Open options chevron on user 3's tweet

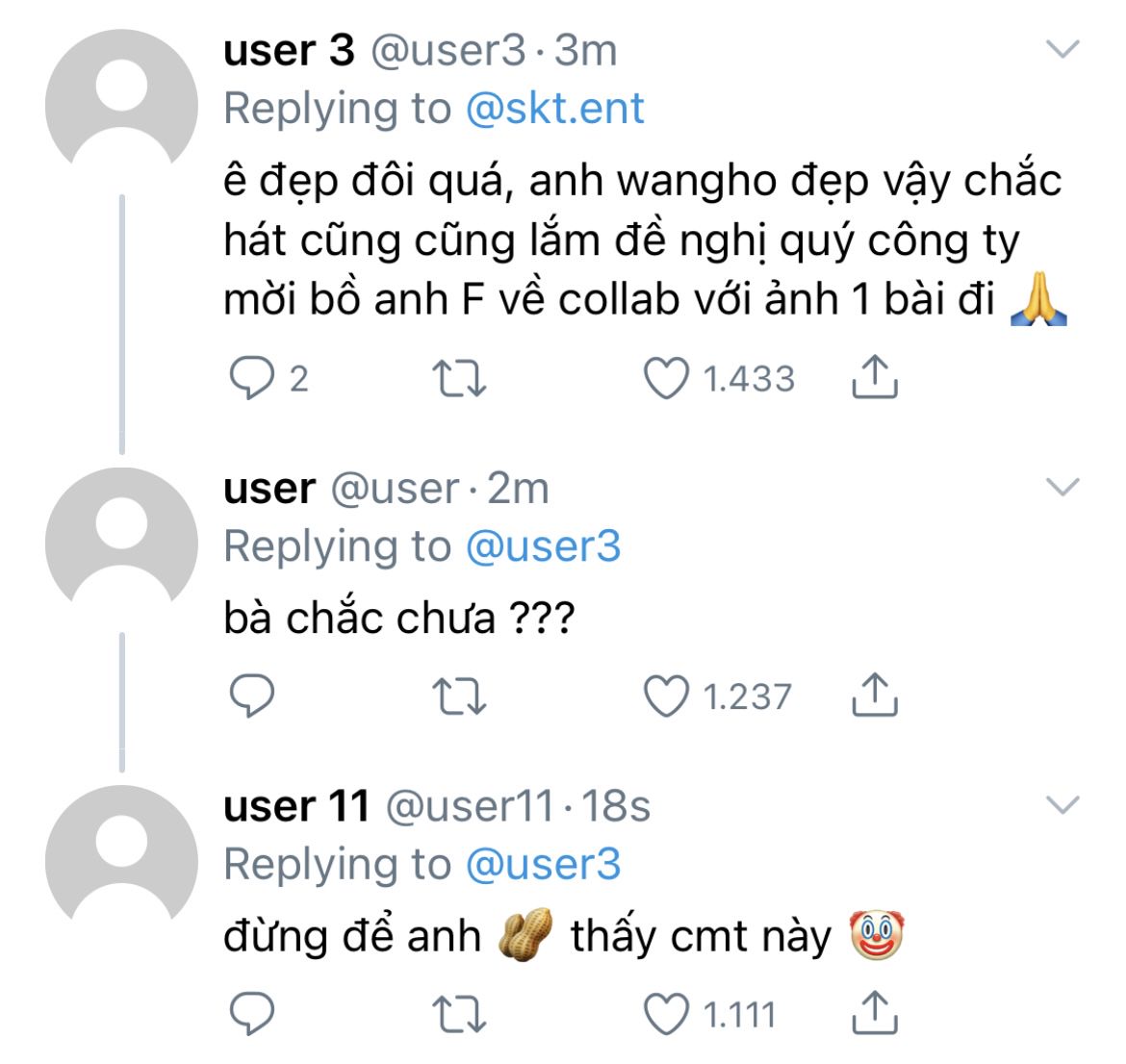click(x=1062, y=49)
